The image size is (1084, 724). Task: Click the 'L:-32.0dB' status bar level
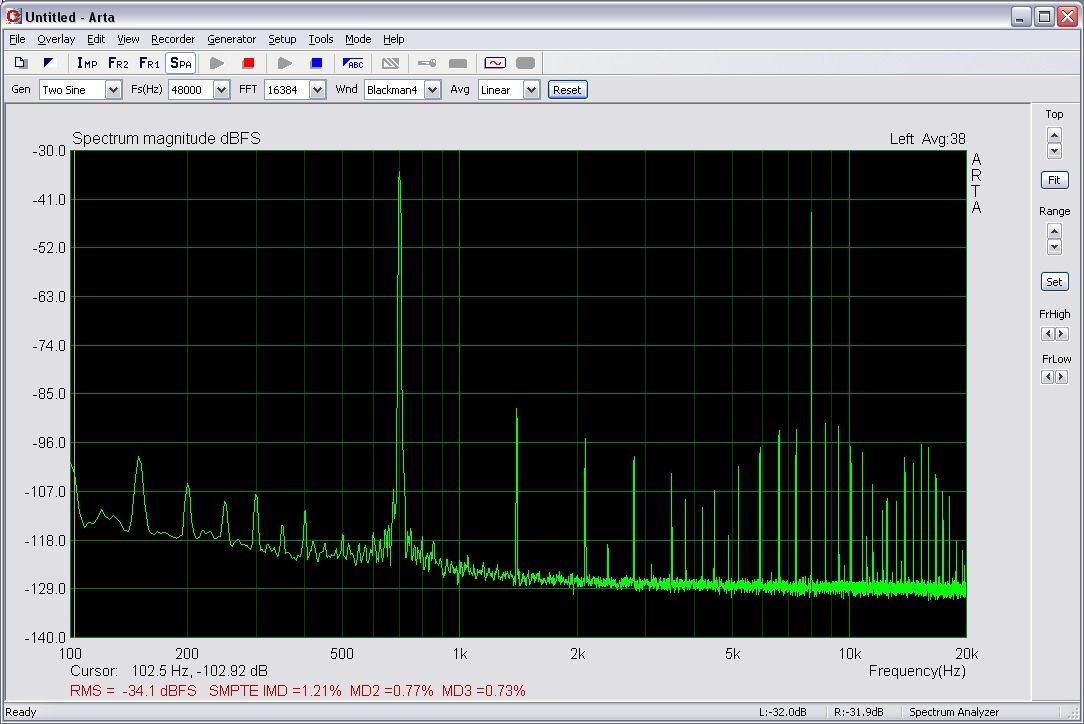click(x=783, y=712)
